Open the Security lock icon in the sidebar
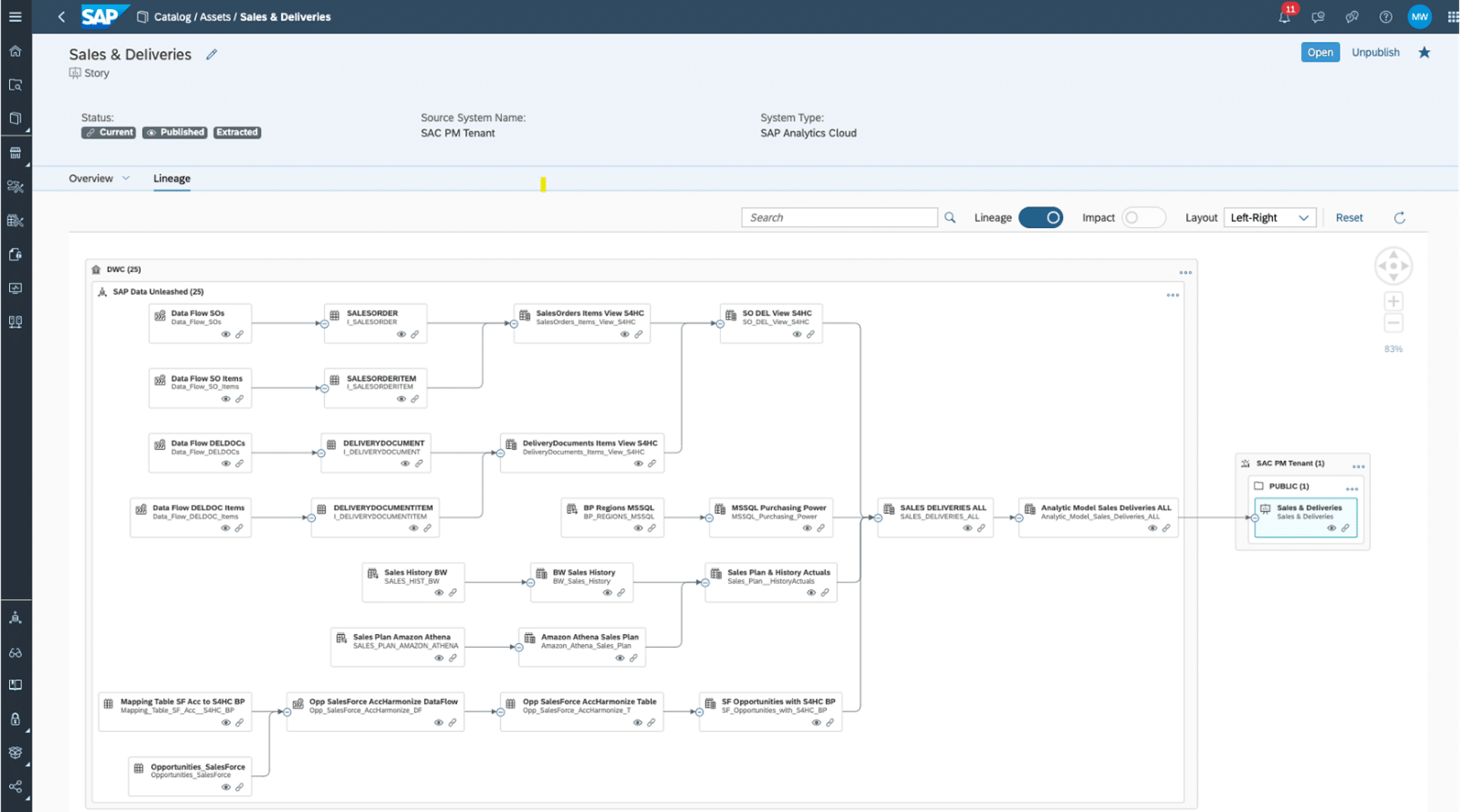This screenshot has height=812, width=1460. [15, 718]
